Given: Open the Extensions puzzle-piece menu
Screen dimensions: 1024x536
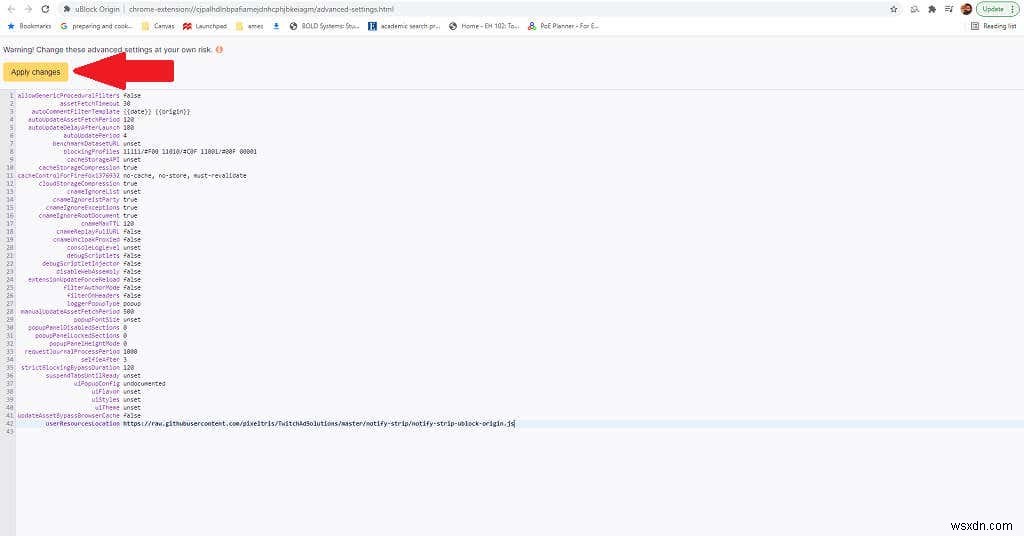Looking at the screenshot, I should tap(932, 9).
